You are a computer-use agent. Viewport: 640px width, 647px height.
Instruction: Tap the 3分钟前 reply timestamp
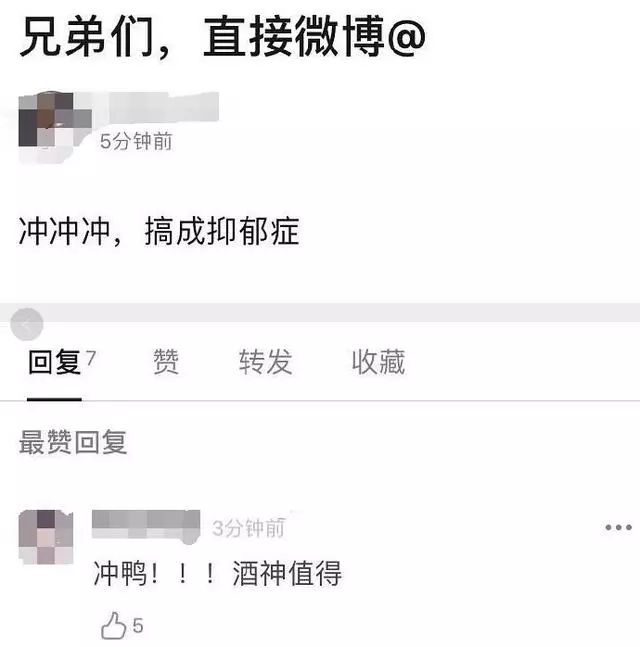(248, 528)
